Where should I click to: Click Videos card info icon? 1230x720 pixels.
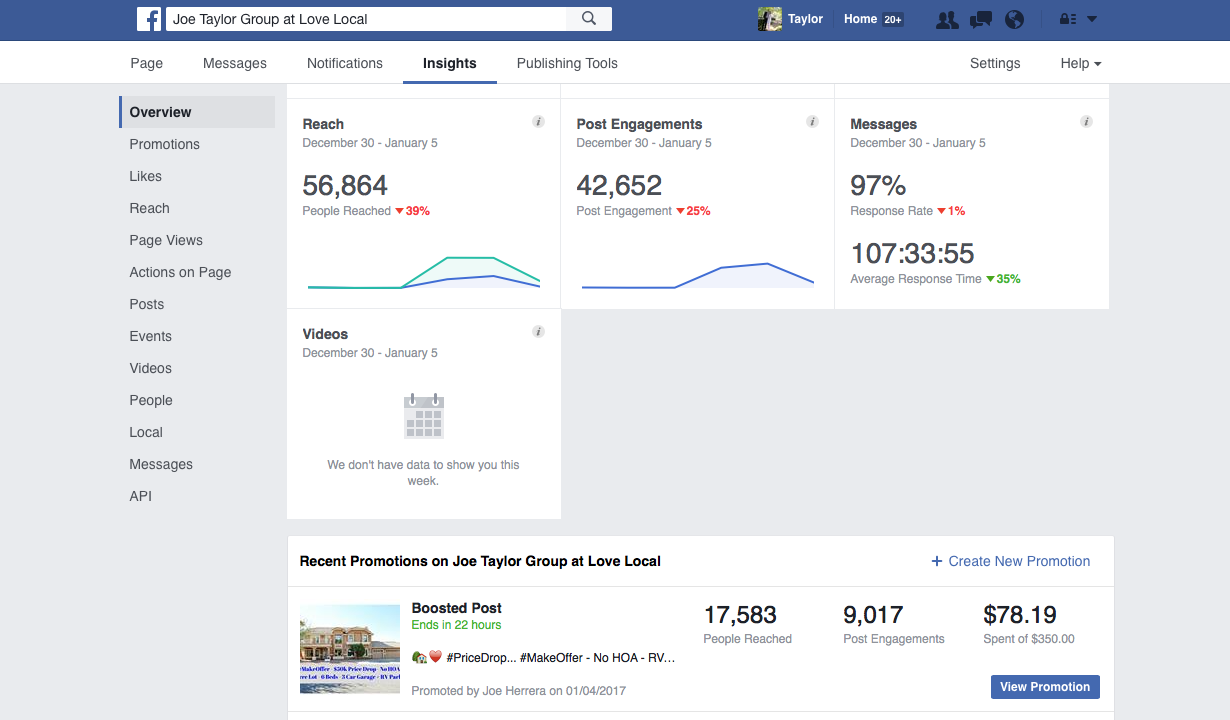click(x=538, y=332)
